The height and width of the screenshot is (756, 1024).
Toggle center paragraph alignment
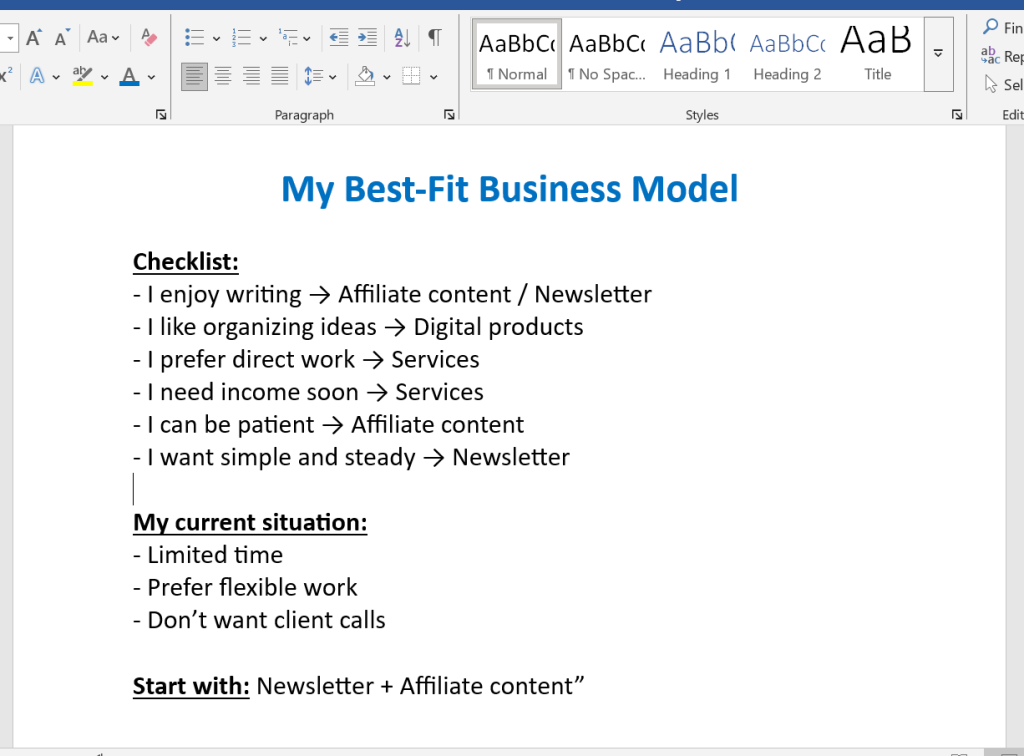pyautogui.click(x=222, y=75)
